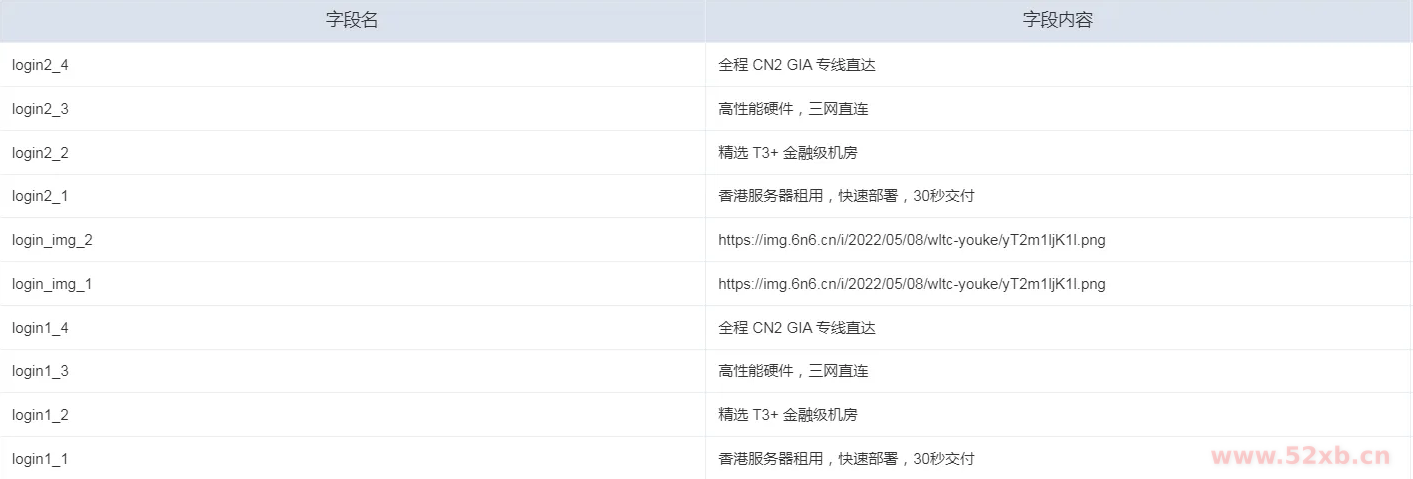The height and width of the screenshot is (479, 1413).
Task: Open the image URL in login_img_2 row
Action: coord(911,240)
